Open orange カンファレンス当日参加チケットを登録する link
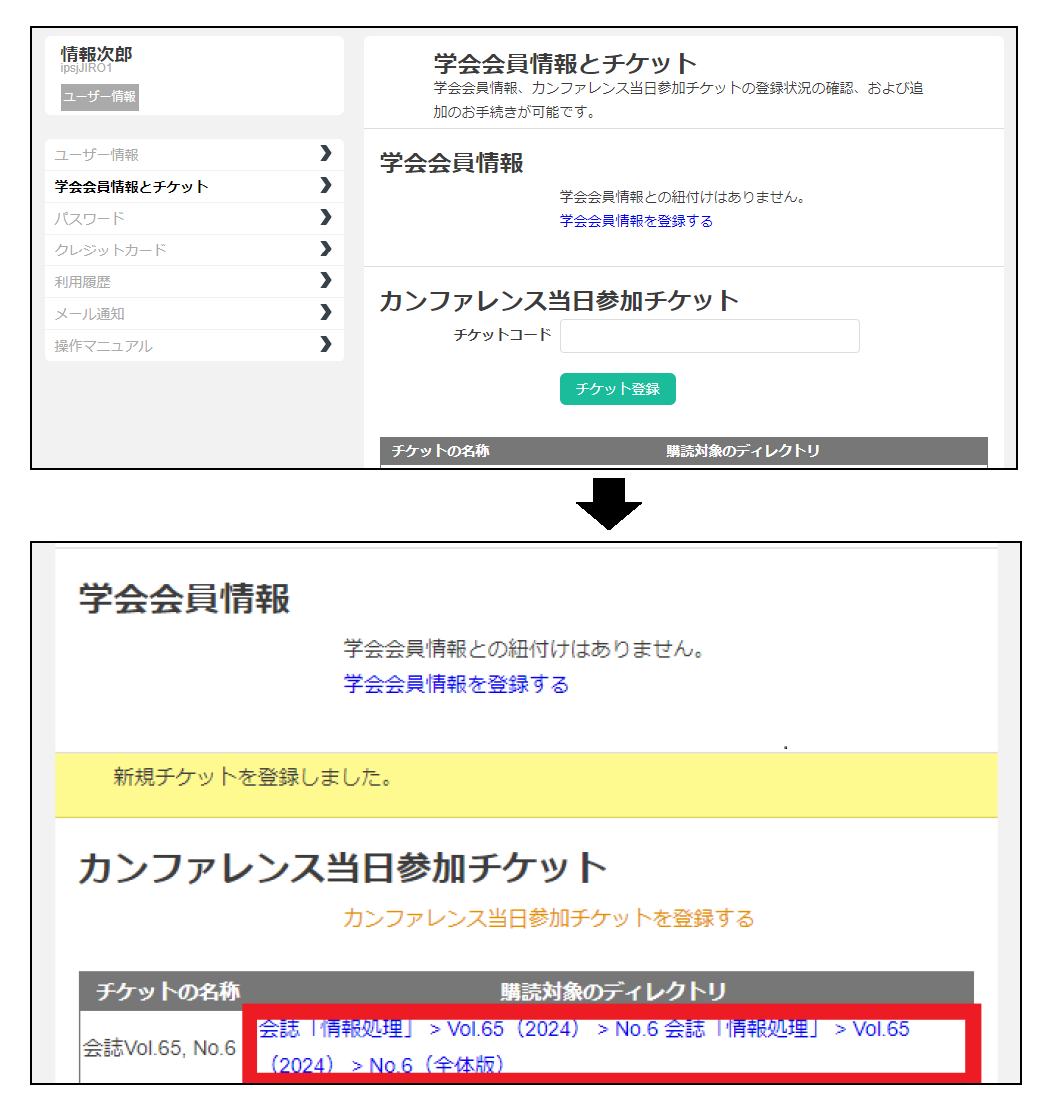1049x1111 pixels. click(x=548, y=918)
